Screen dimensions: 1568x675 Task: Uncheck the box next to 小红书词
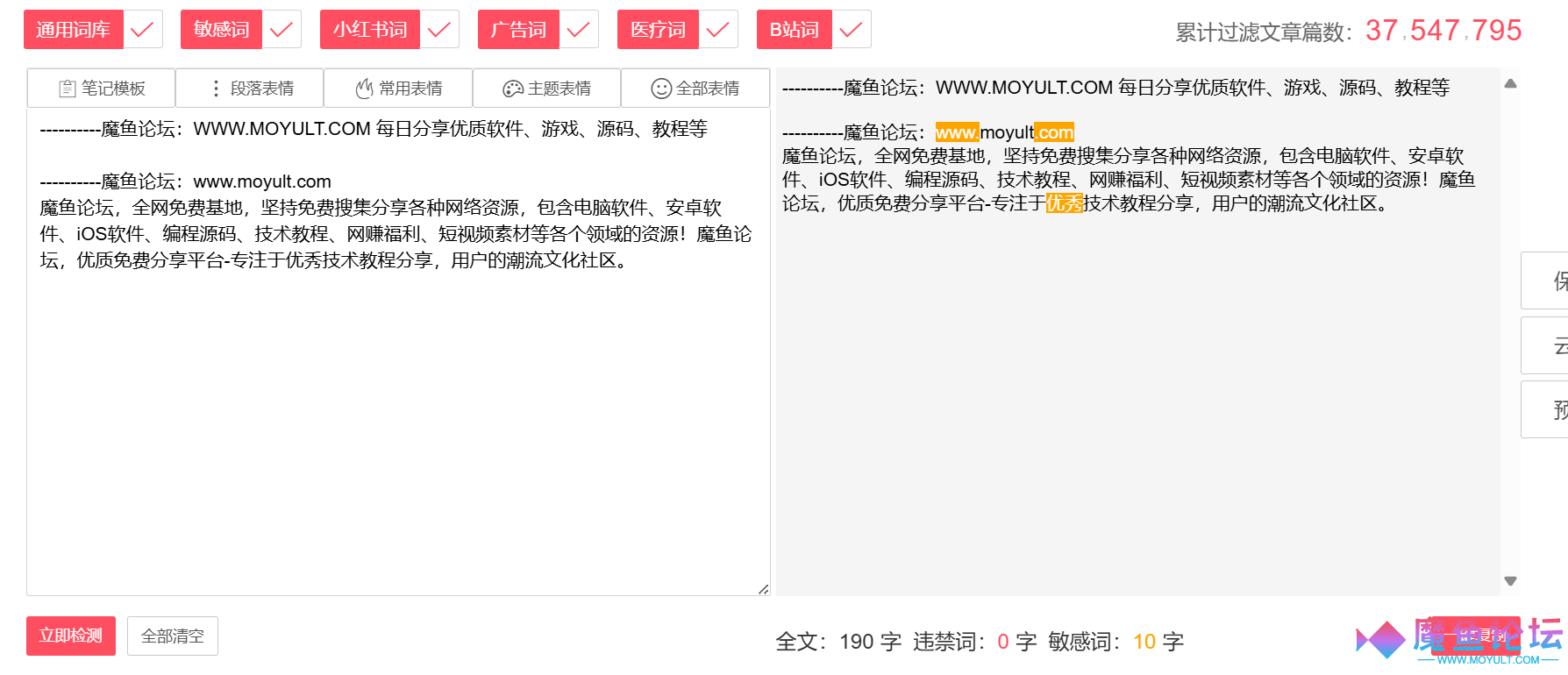(439, 30)
